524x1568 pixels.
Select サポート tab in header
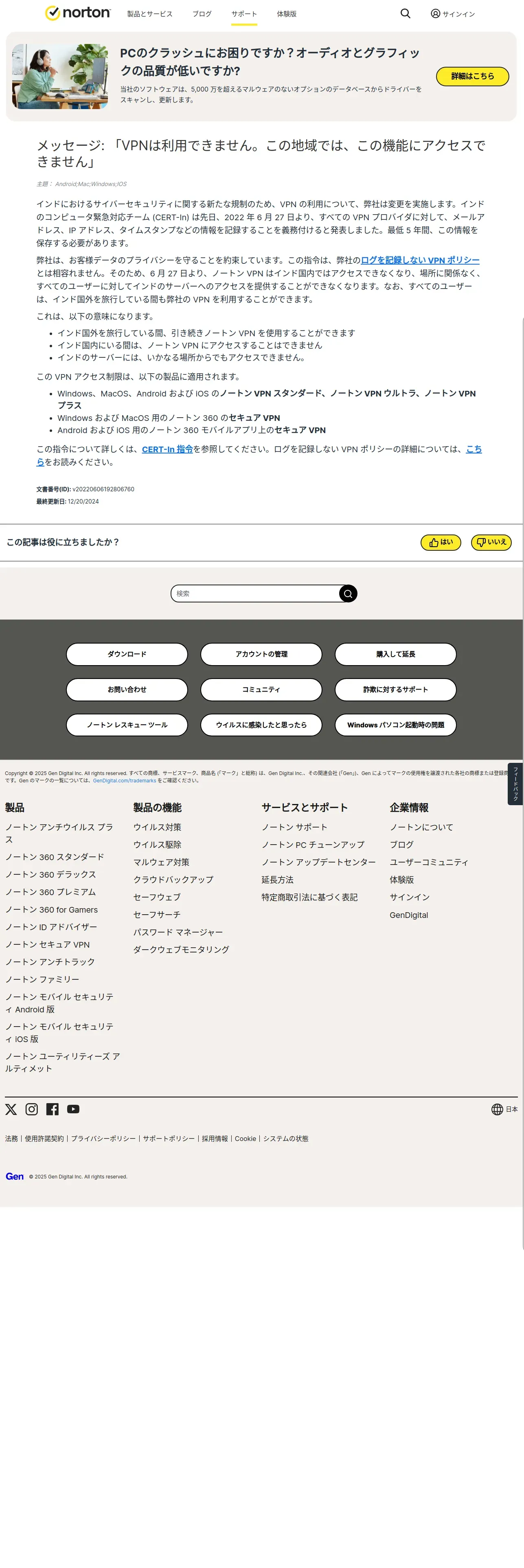(x=244, y=13)
